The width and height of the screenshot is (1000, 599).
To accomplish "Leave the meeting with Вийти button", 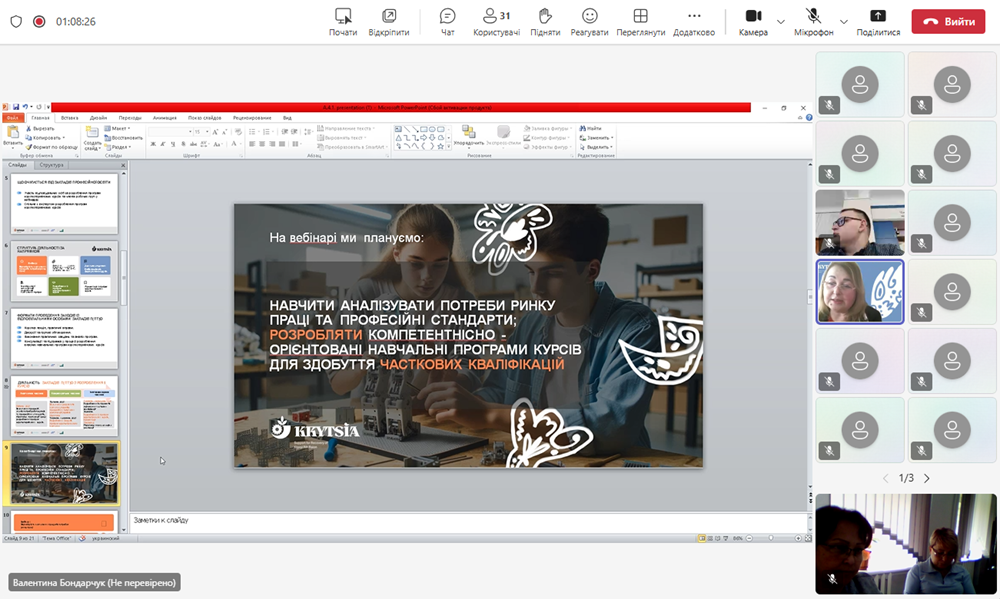I will click(948, 21).
